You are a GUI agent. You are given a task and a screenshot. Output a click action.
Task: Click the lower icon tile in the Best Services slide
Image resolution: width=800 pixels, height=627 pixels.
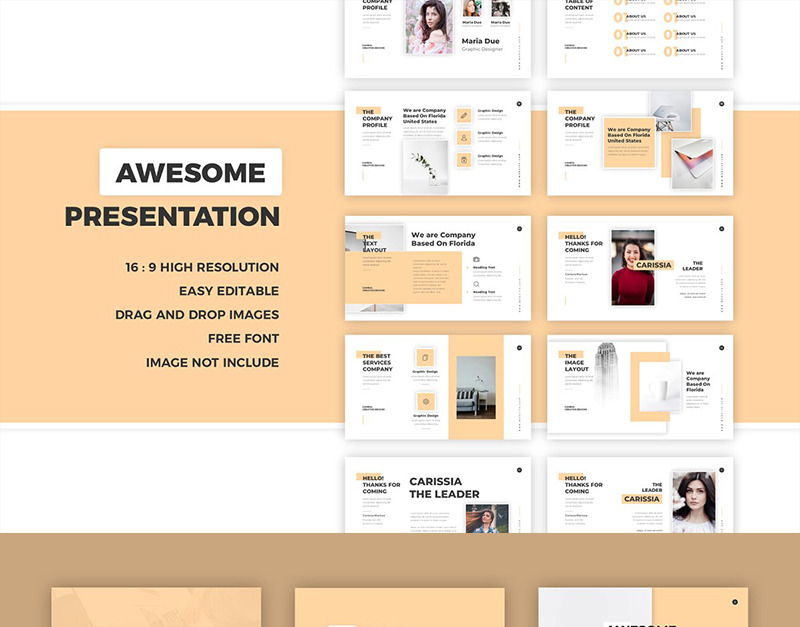[426, 402]
